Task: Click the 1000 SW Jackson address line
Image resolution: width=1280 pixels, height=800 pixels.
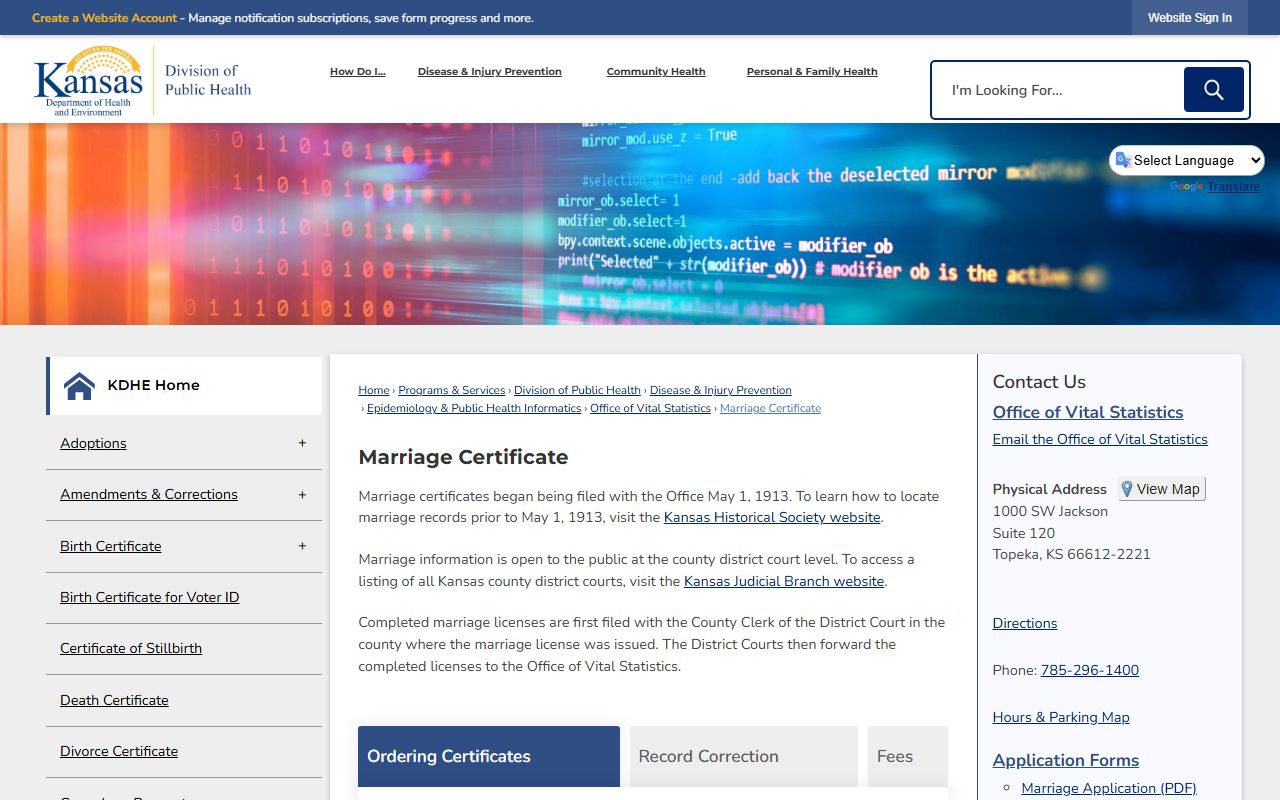Action: point(1050,511)
